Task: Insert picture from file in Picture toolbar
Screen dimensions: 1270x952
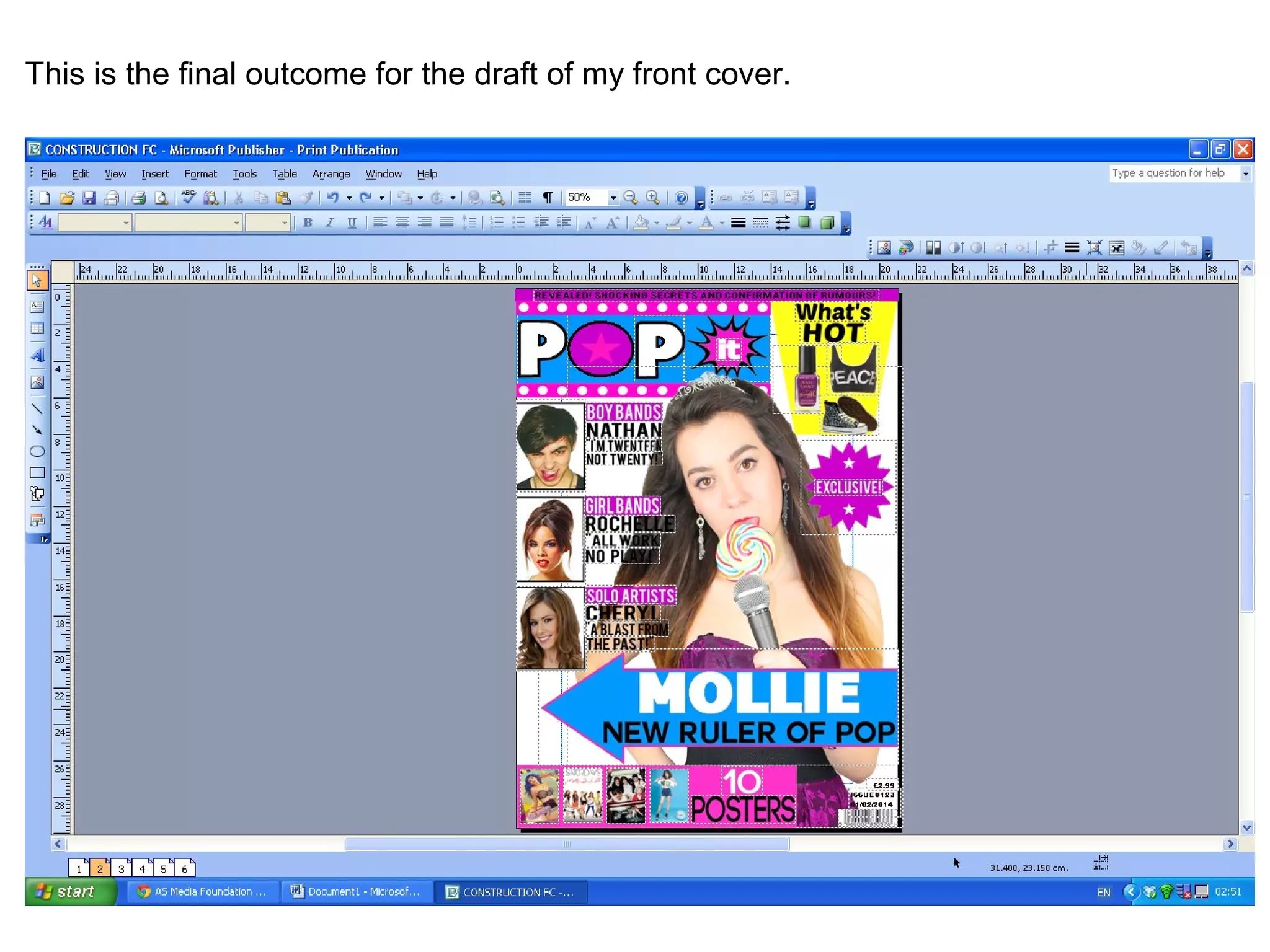Action: 884,248
